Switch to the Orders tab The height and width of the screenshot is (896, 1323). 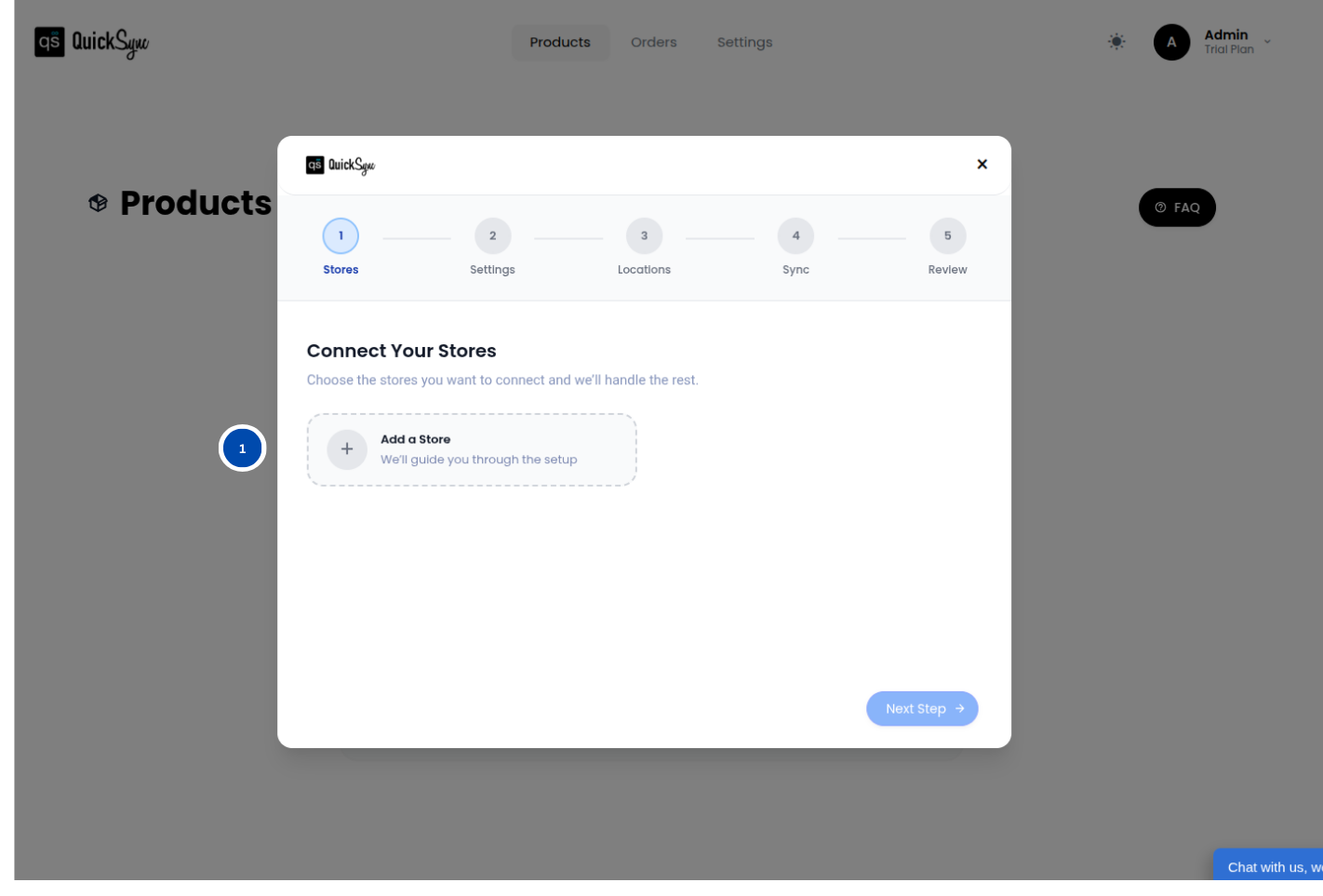point(653,42)
